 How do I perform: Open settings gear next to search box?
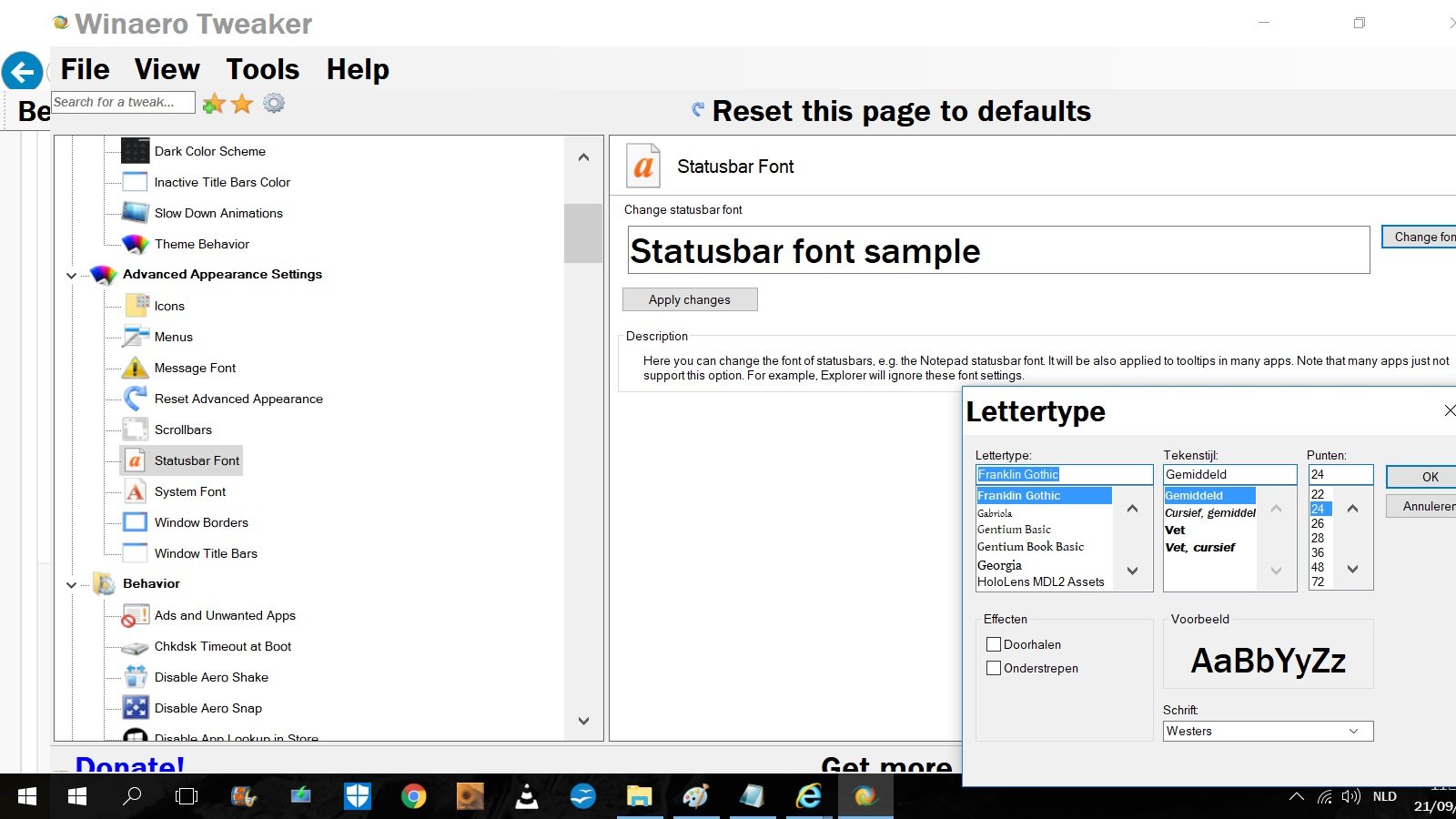[274, 103]
